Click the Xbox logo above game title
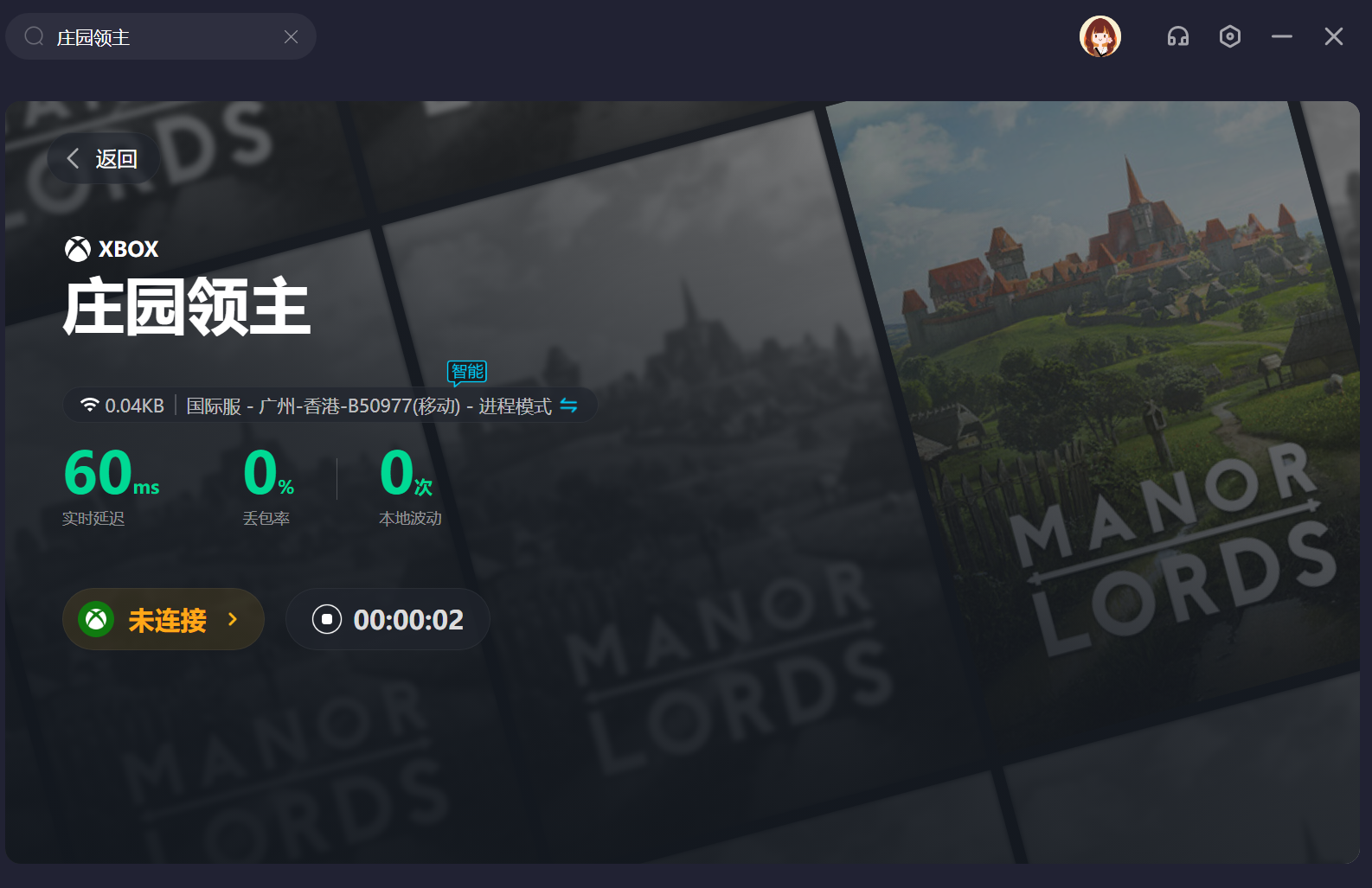 coord(78,249)
